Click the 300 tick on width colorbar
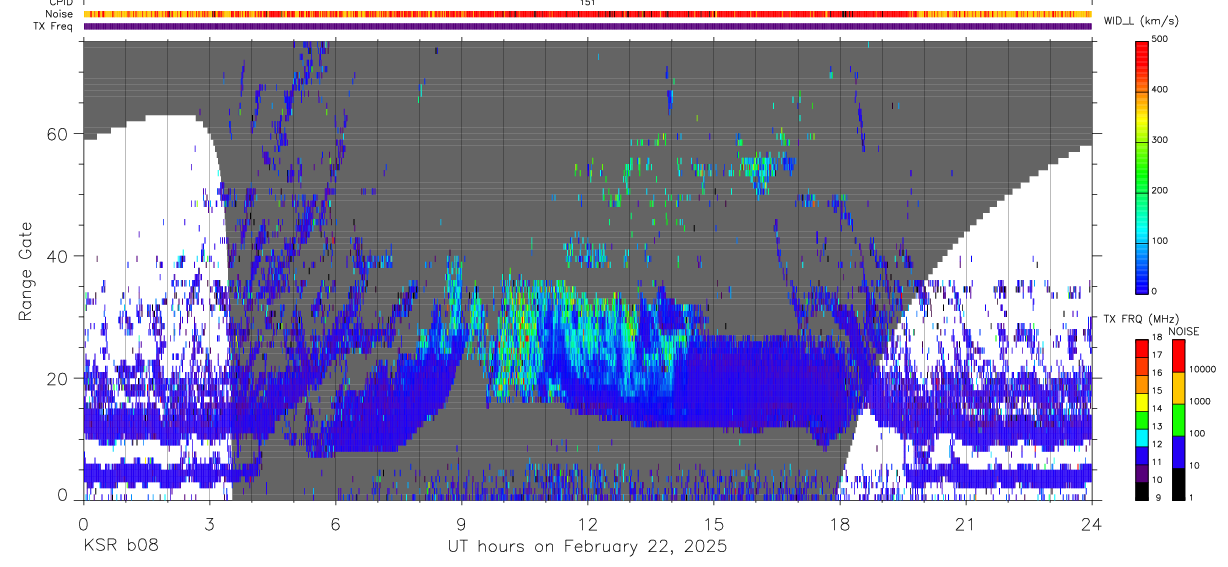1228x567 pixels. [1161, 140]
